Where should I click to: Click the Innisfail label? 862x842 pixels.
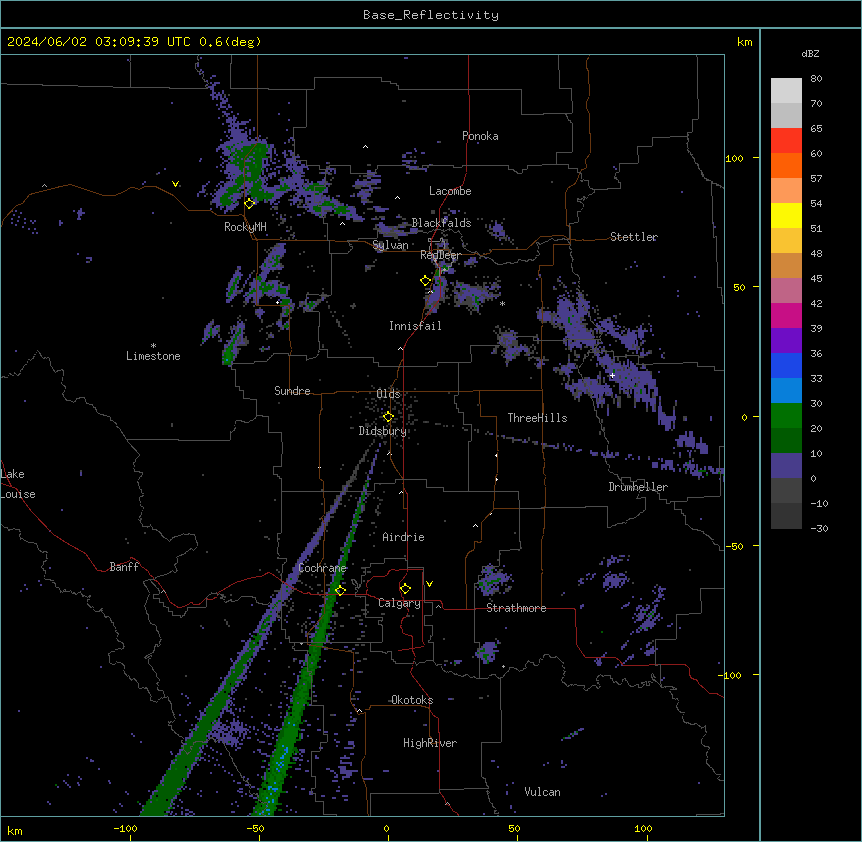tap(415, 326)
